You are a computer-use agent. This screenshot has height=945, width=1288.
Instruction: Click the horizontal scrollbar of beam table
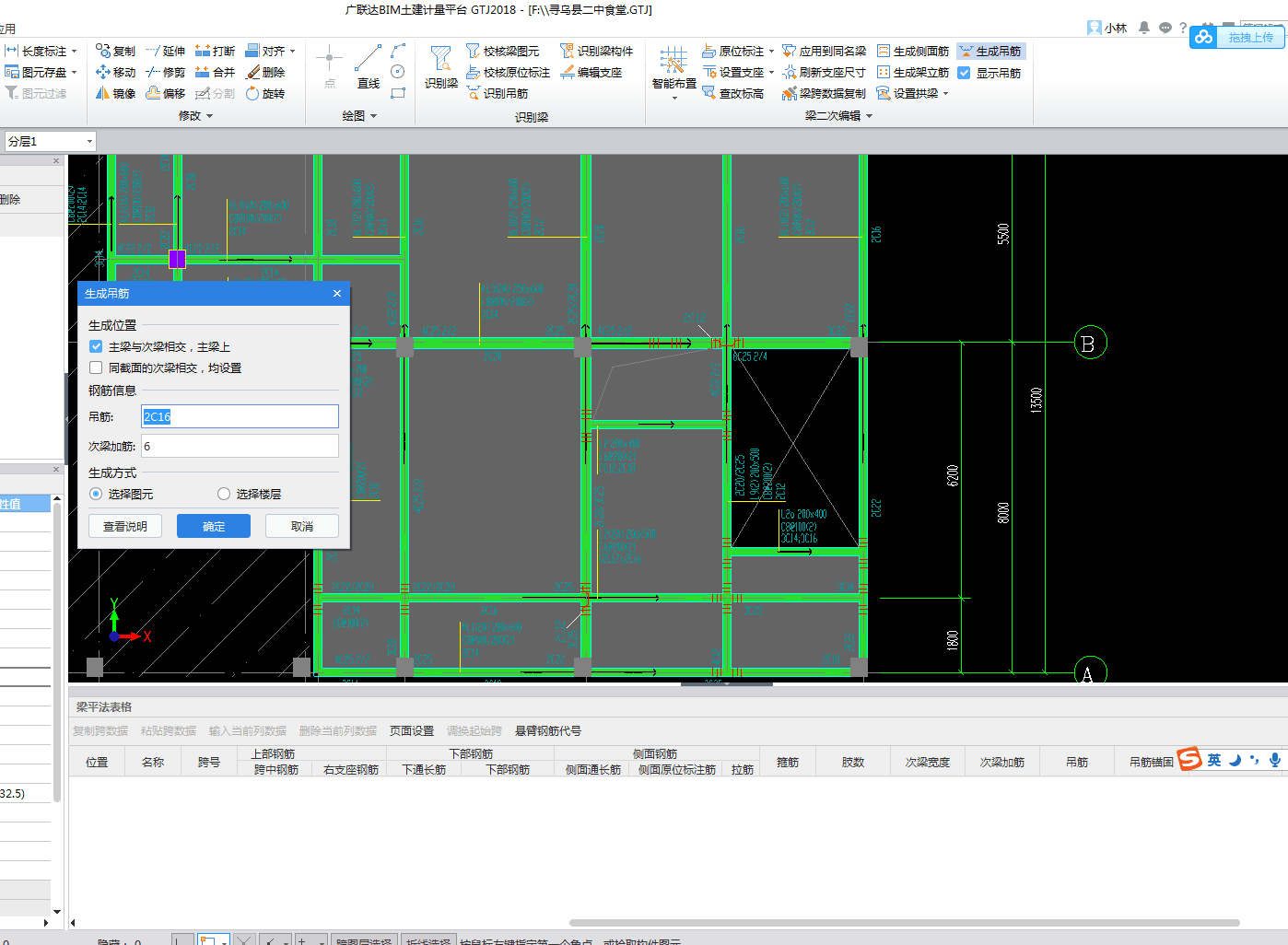click(904, 922)
